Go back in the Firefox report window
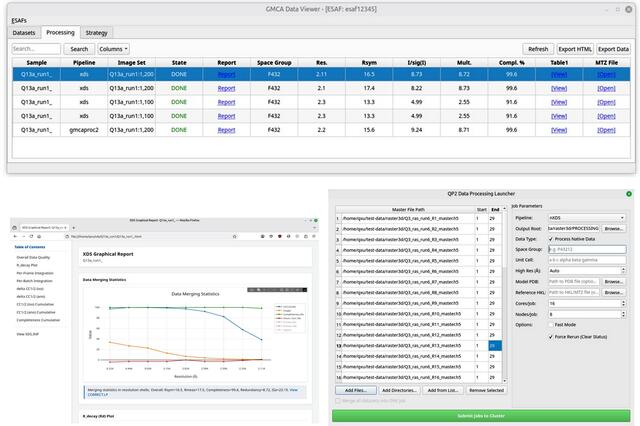 (x=16, y=236)
